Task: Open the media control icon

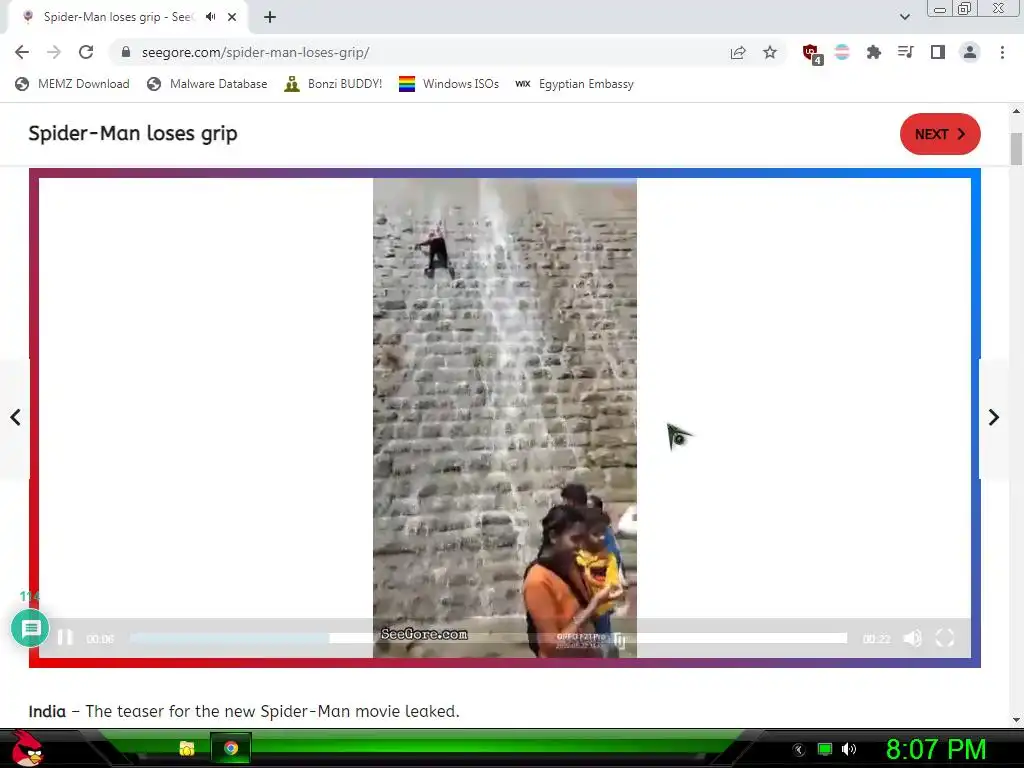Action: point(906,52)
